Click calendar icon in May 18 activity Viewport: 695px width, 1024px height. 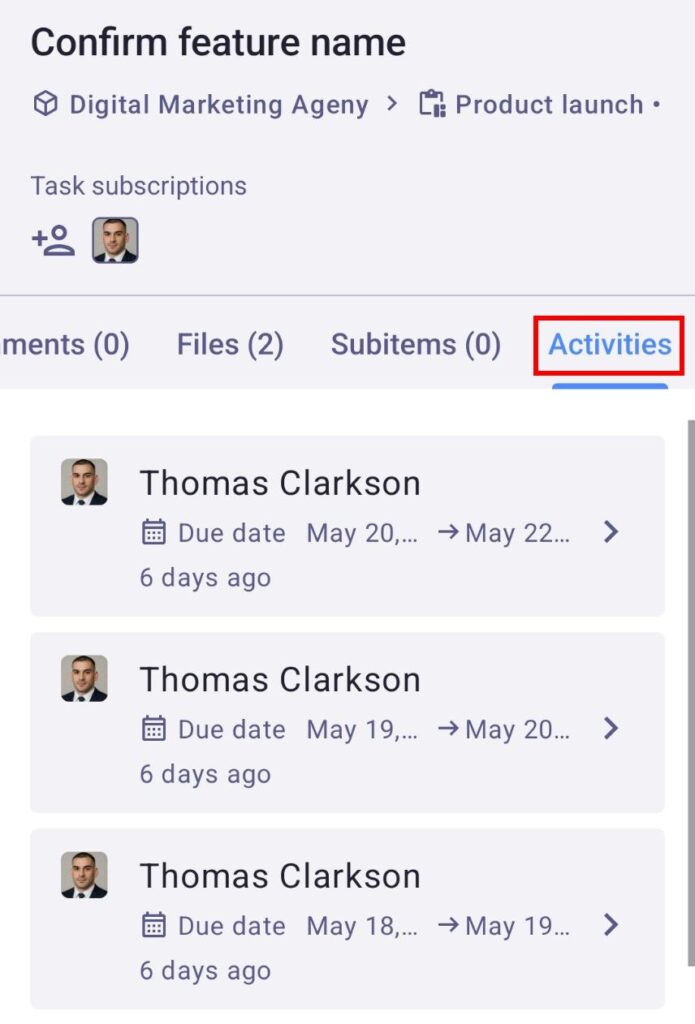tap(153, 926)
